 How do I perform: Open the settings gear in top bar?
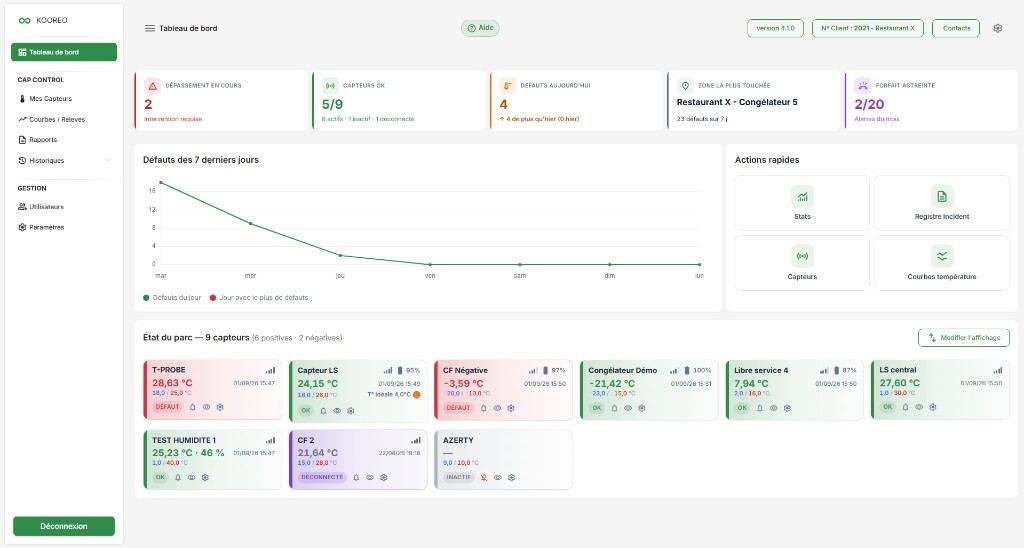tap(997, 28)
